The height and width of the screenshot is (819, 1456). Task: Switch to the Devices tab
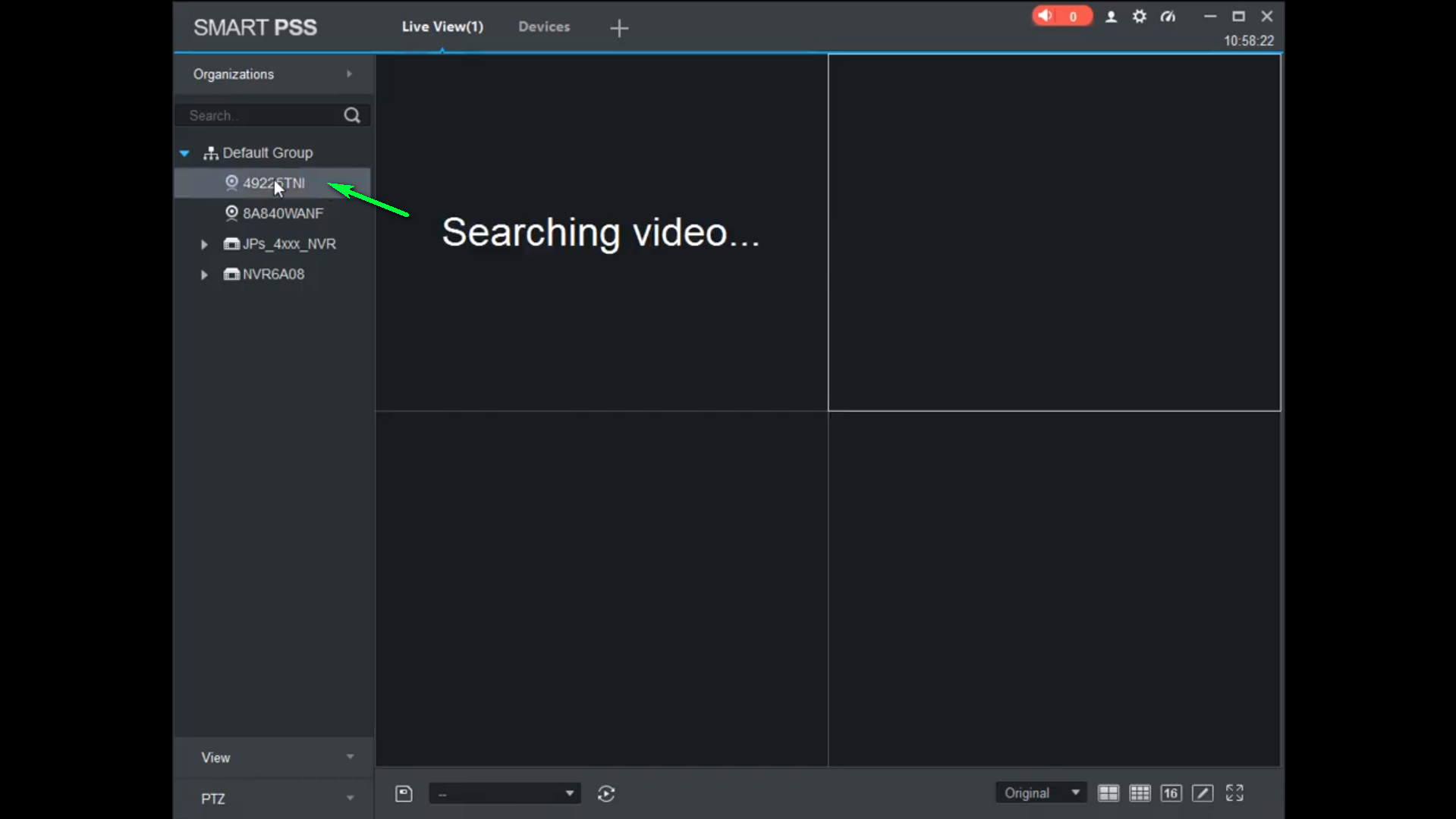pos(544,27)
